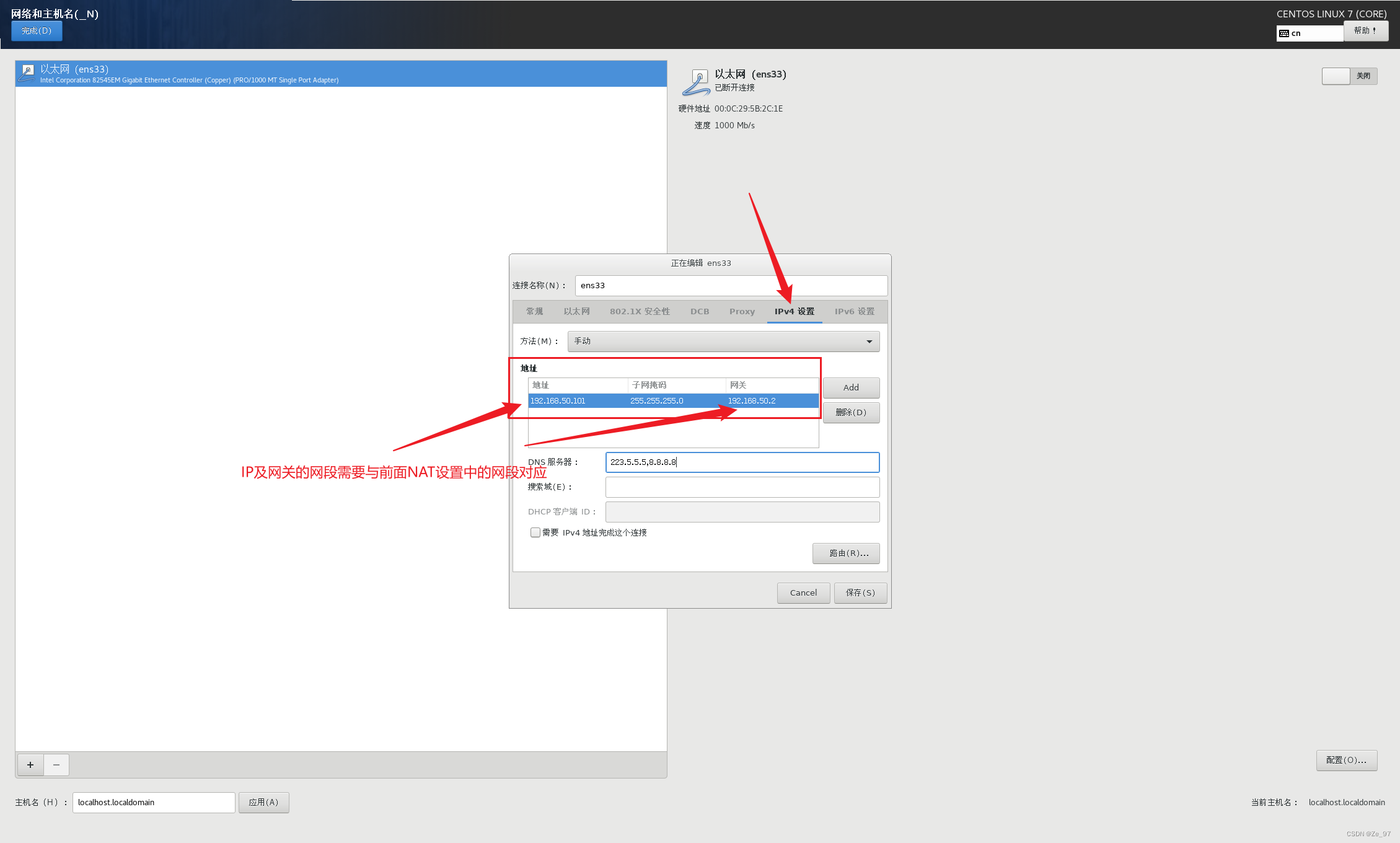1400x843 pixels.
Task: Toggle the ens33 connection on/off switch
Action: pyautogui.click(x=1336, y=76)
